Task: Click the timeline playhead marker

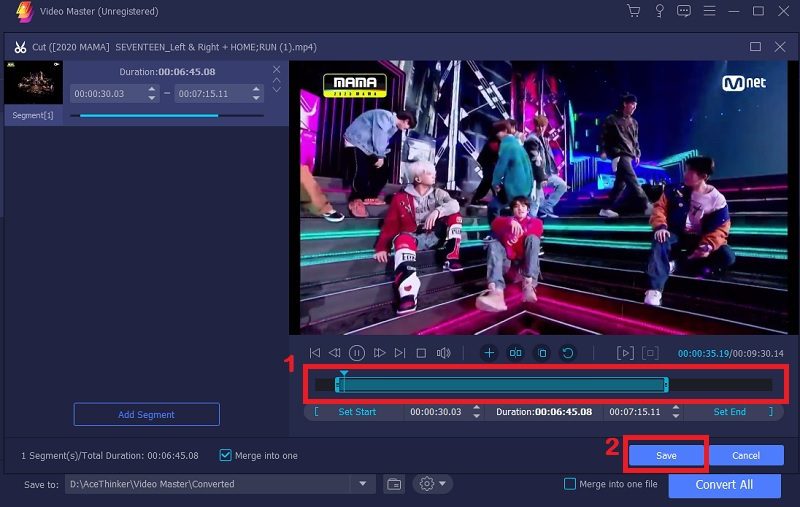Action: point(344,374)
